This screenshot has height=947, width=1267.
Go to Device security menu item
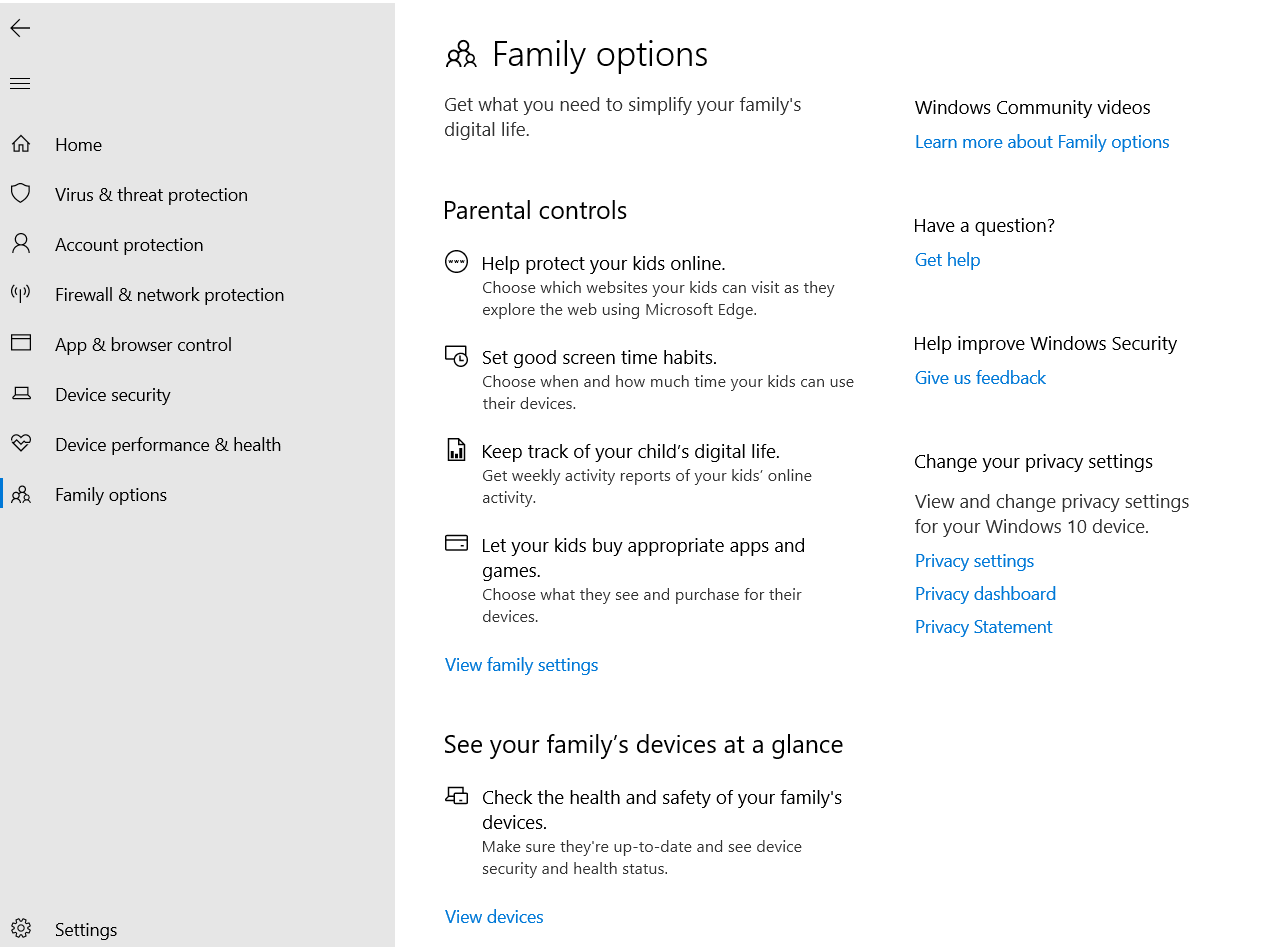pyautogui.click(x=112, y=395)
